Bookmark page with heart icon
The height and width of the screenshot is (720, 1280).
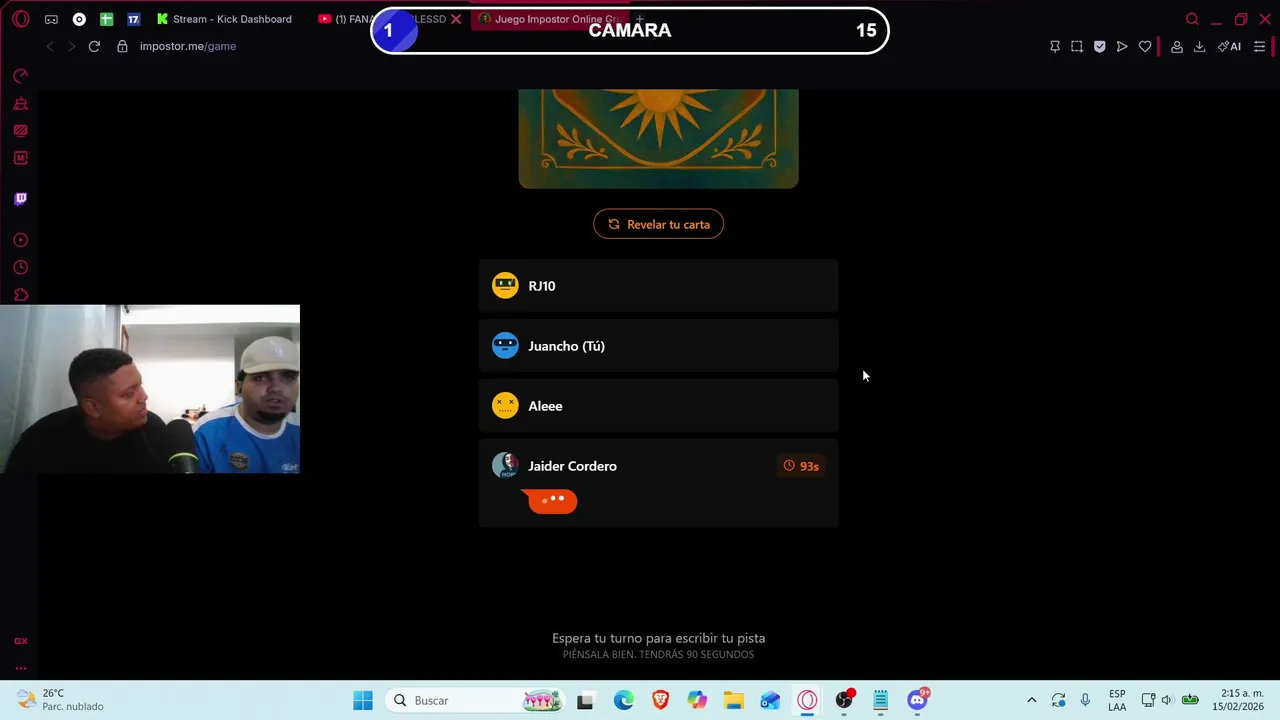pyautogui.click(x=1145, y=46)
